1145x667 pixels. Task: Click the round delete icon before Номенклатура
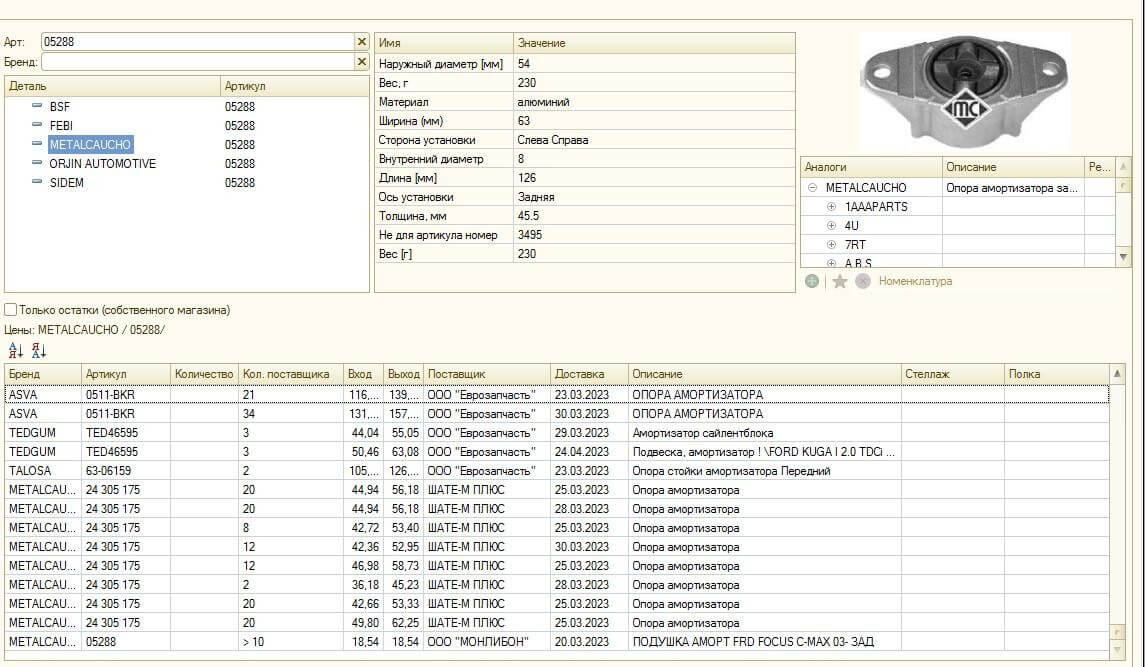pyautogui.click(x=863, y=282)
